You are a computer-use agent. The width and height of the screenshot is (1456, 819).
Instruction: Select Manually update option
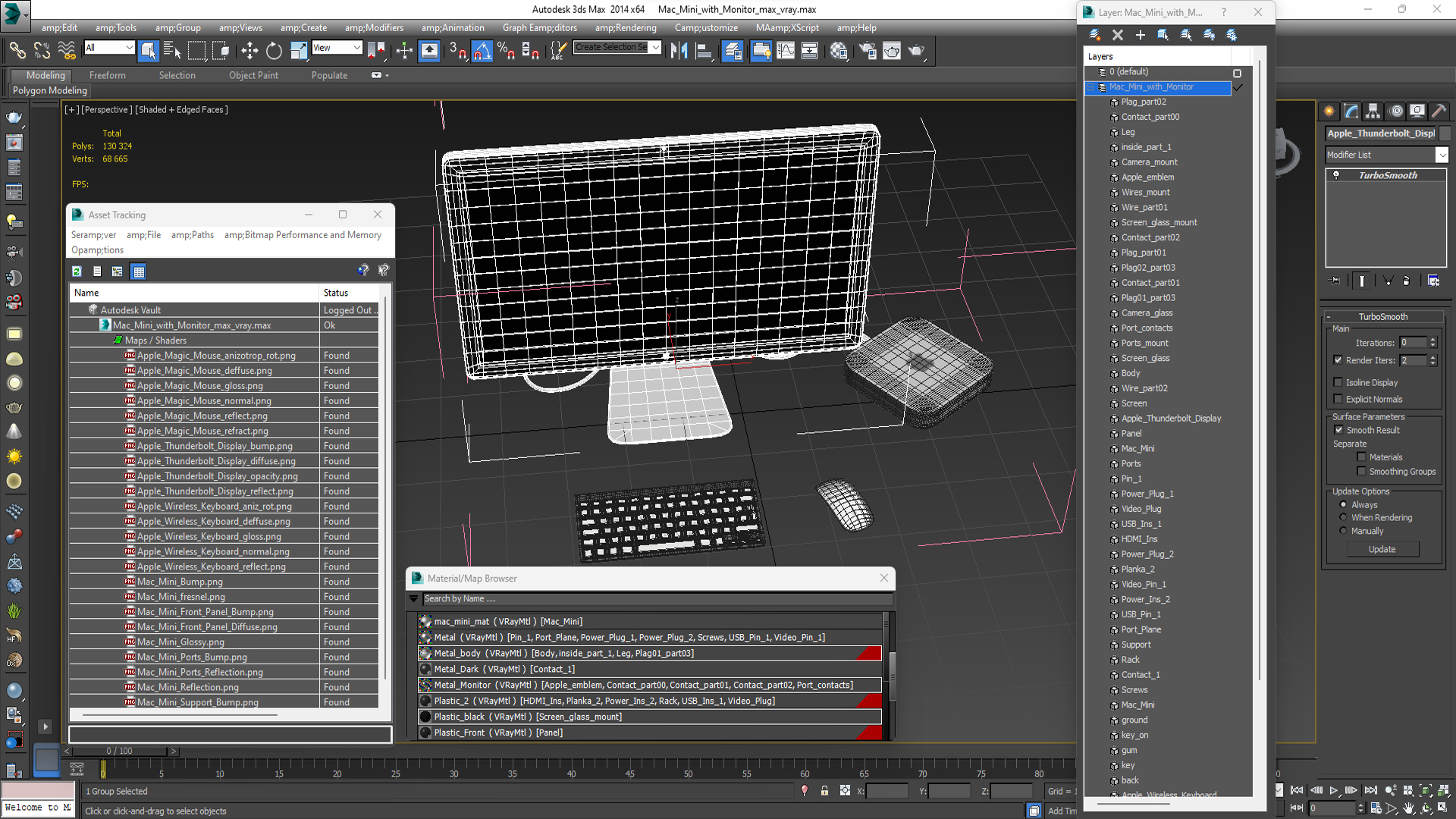[x=1343, y=531]
